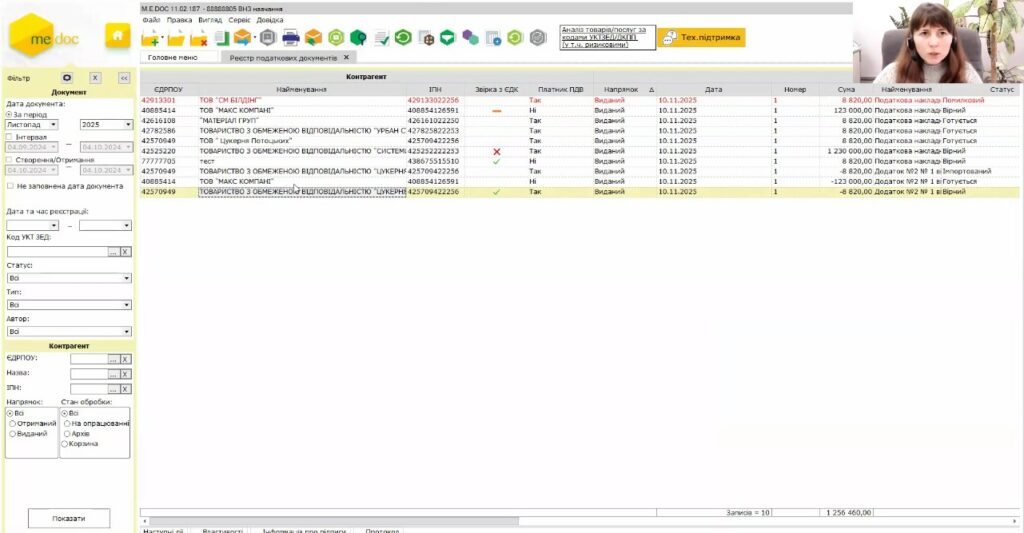The height and width of the screenshot is (533, 1024).
Task: Collapse the filter panel with << button
Action: [x=124, y=77]
